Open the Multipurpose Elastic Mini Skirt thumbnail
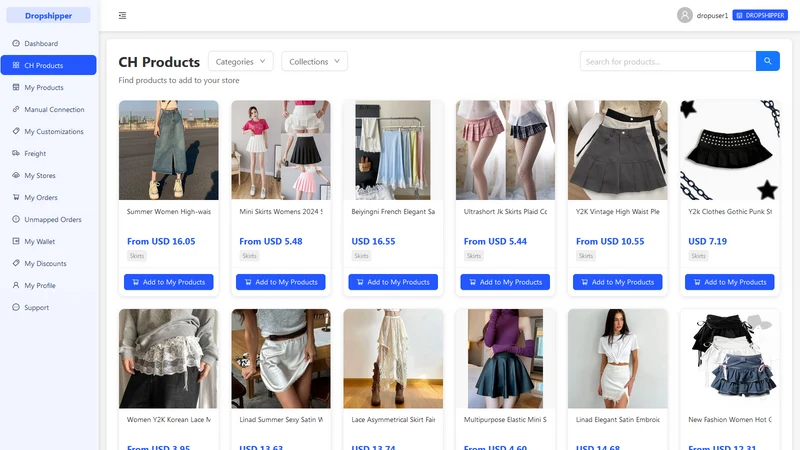This screenshot has width=800, height=450. click(x=505, y=358)
